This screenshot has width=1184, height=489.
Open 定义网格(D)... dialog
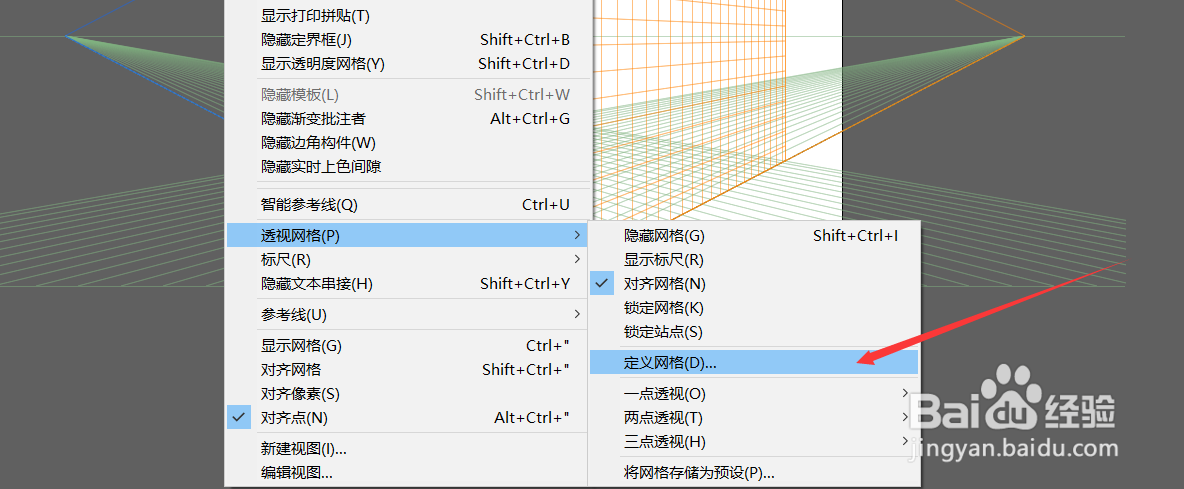point(754,362)
